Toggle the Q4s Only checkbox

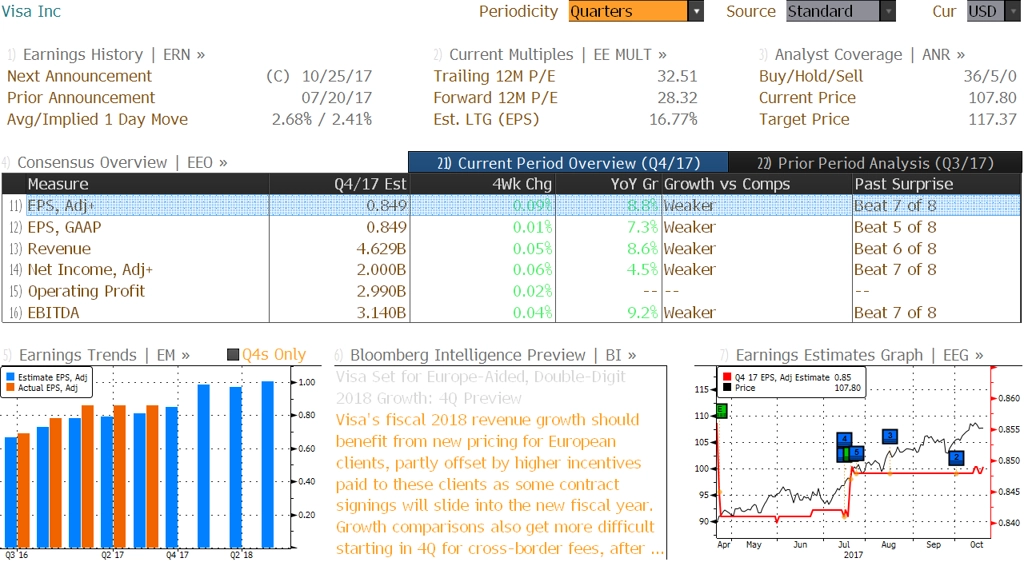pyautogui.click(x=232, y=354)
